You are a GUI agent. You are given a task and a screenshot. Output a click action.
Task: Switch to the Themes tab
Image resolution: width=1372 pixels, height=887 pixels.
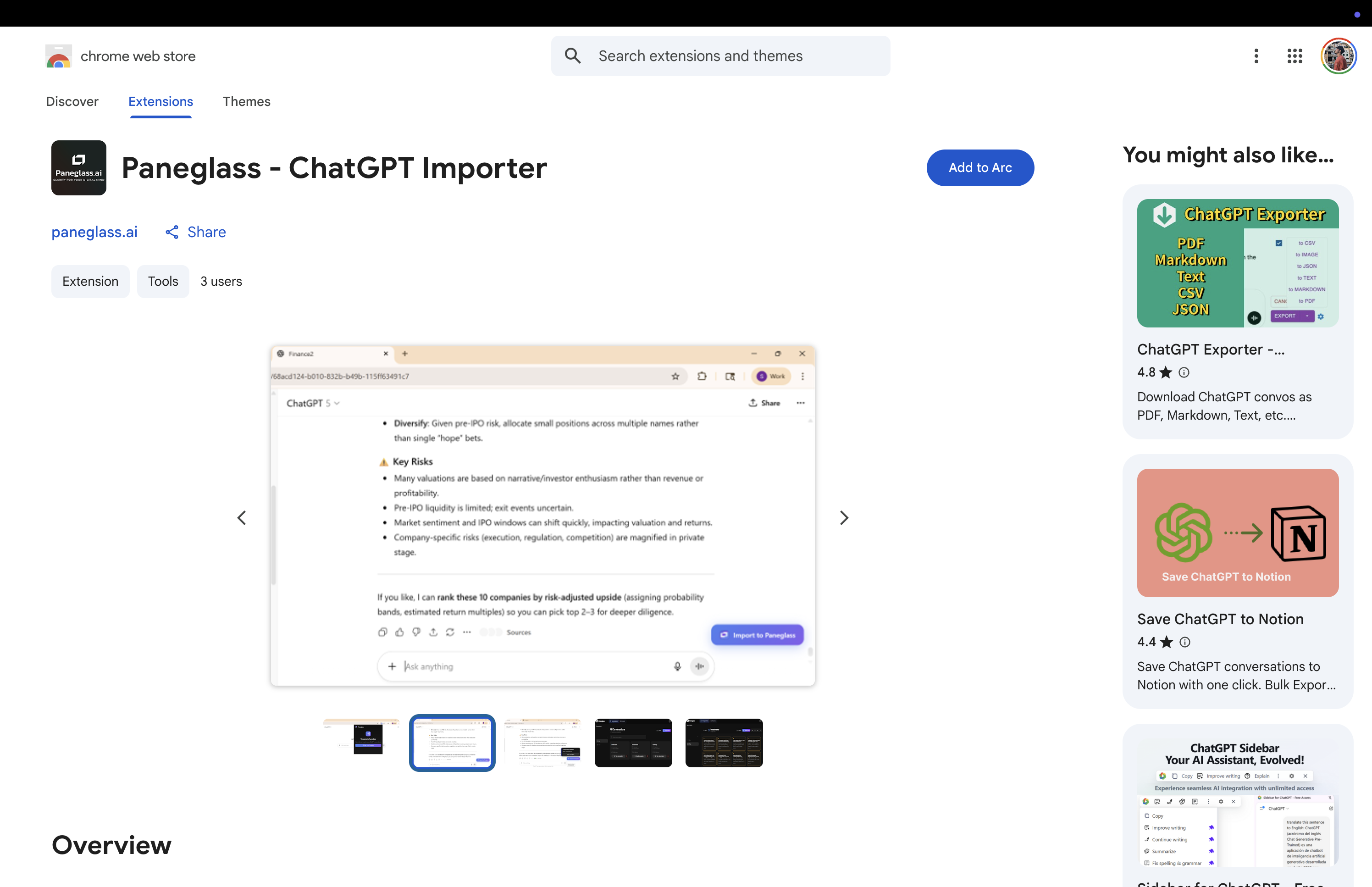pos(246,101)
